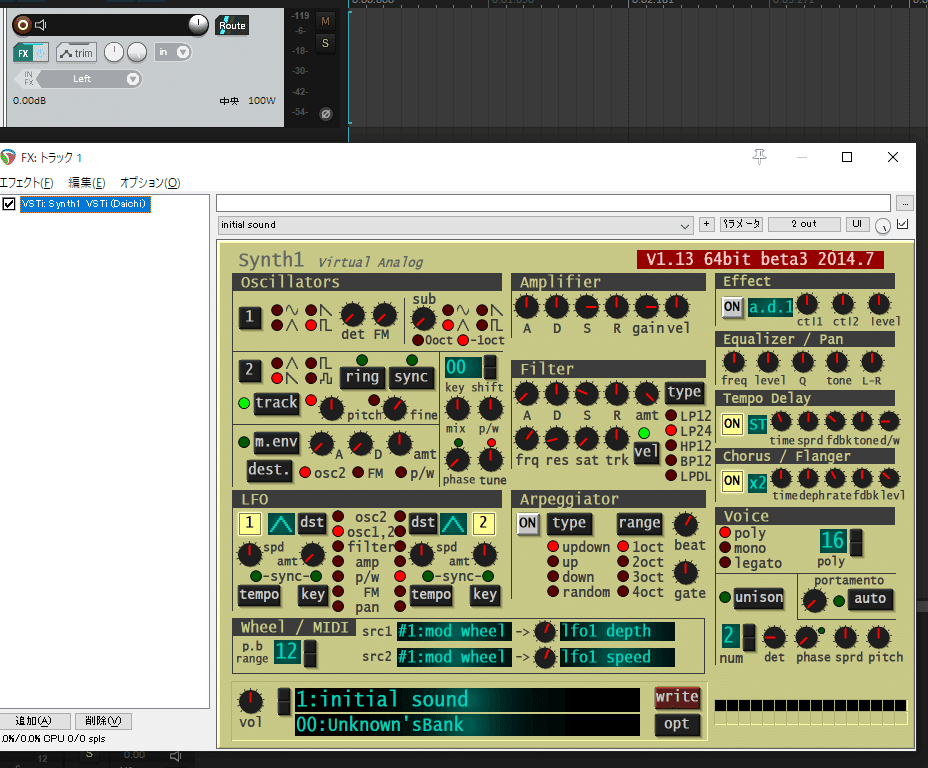Select oscillator 1 button
This screenshot has height=768, width=928.
tap(249, 317)
